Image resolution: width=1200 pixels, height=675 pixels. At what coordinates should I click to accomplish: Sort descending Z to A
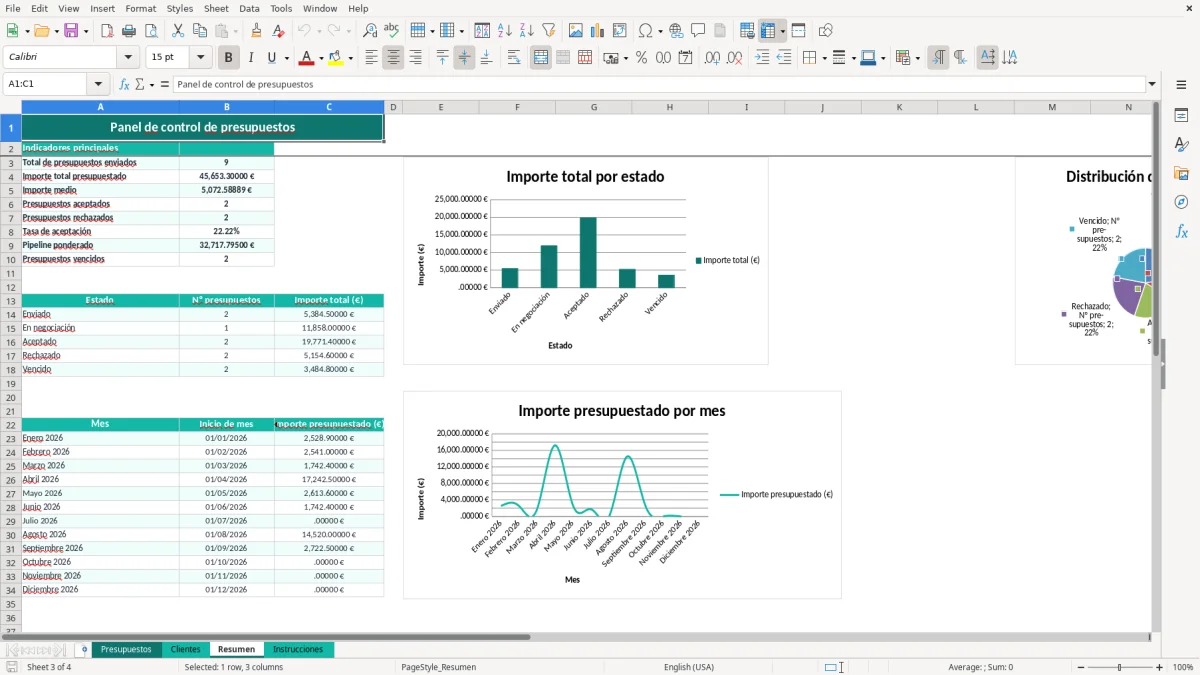[x=526, y=31]
